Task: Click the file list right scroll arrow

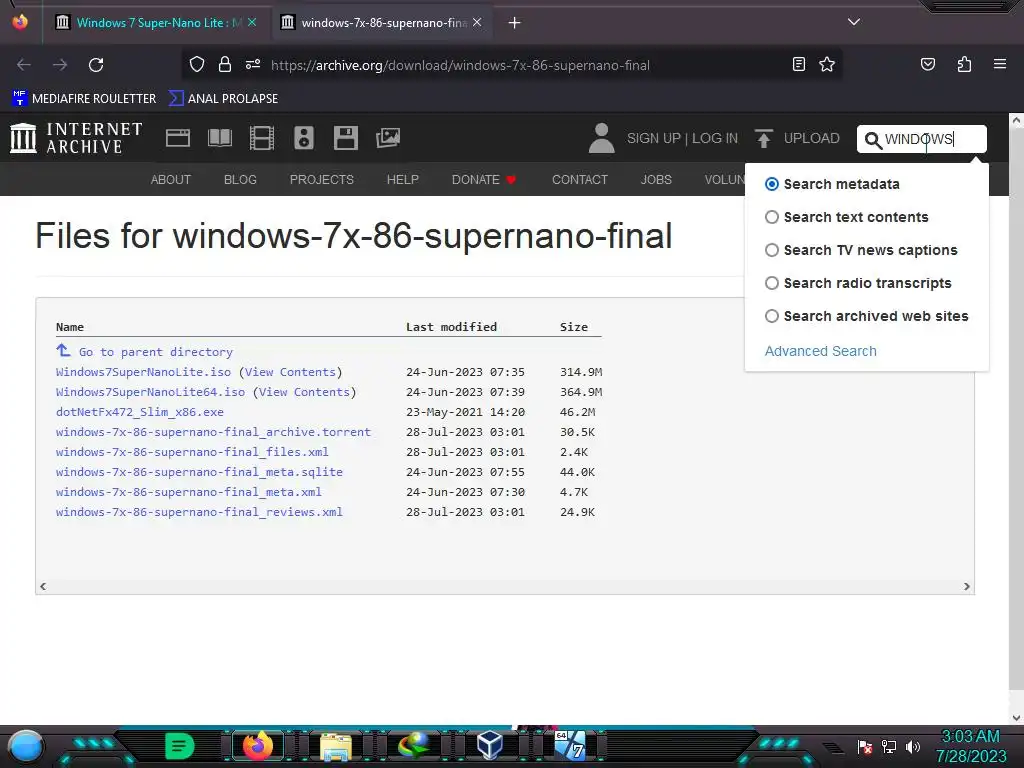Action: click(967, 586)
